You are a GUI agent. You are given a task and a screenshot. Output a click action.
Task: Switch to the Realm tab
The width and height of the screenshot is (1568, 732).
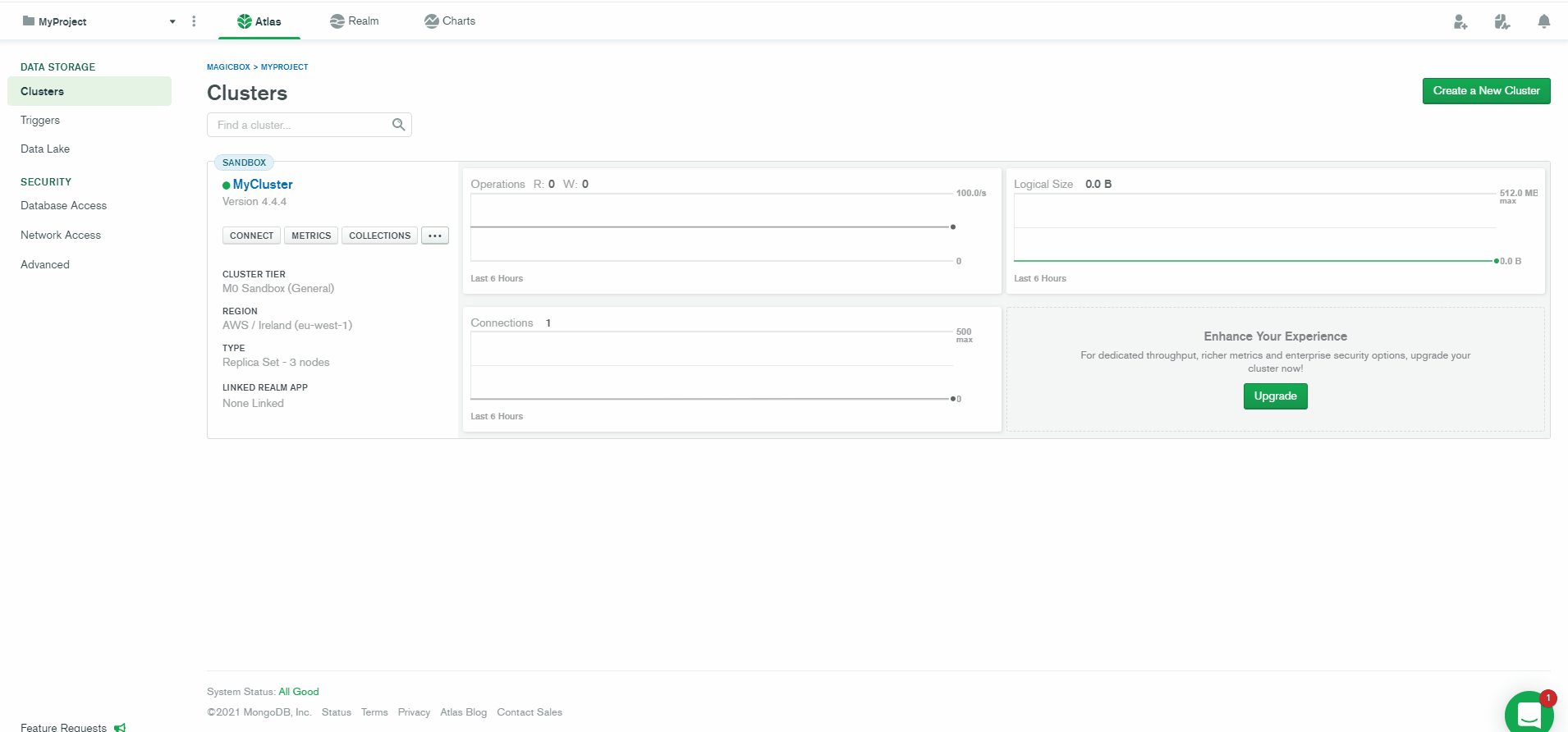point(354,21)
